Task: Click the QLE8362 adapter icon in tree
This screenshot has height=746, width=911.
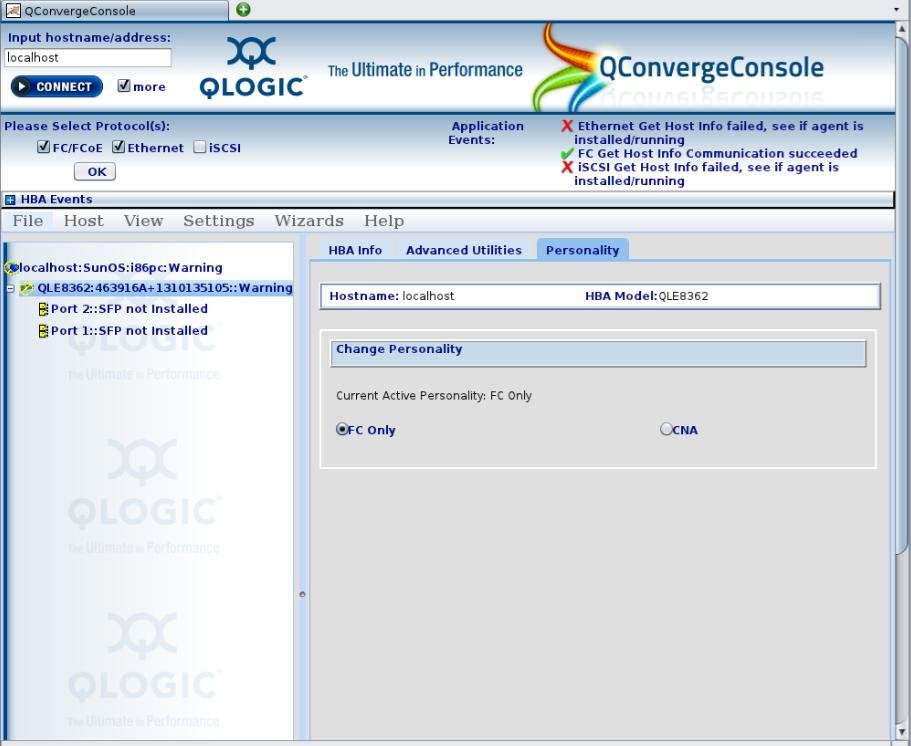Action: [27, 288]
